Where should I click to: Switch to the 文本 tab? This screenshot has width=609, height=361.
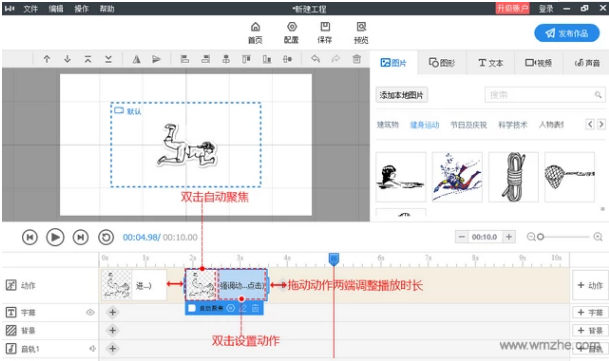click(491, 63)
